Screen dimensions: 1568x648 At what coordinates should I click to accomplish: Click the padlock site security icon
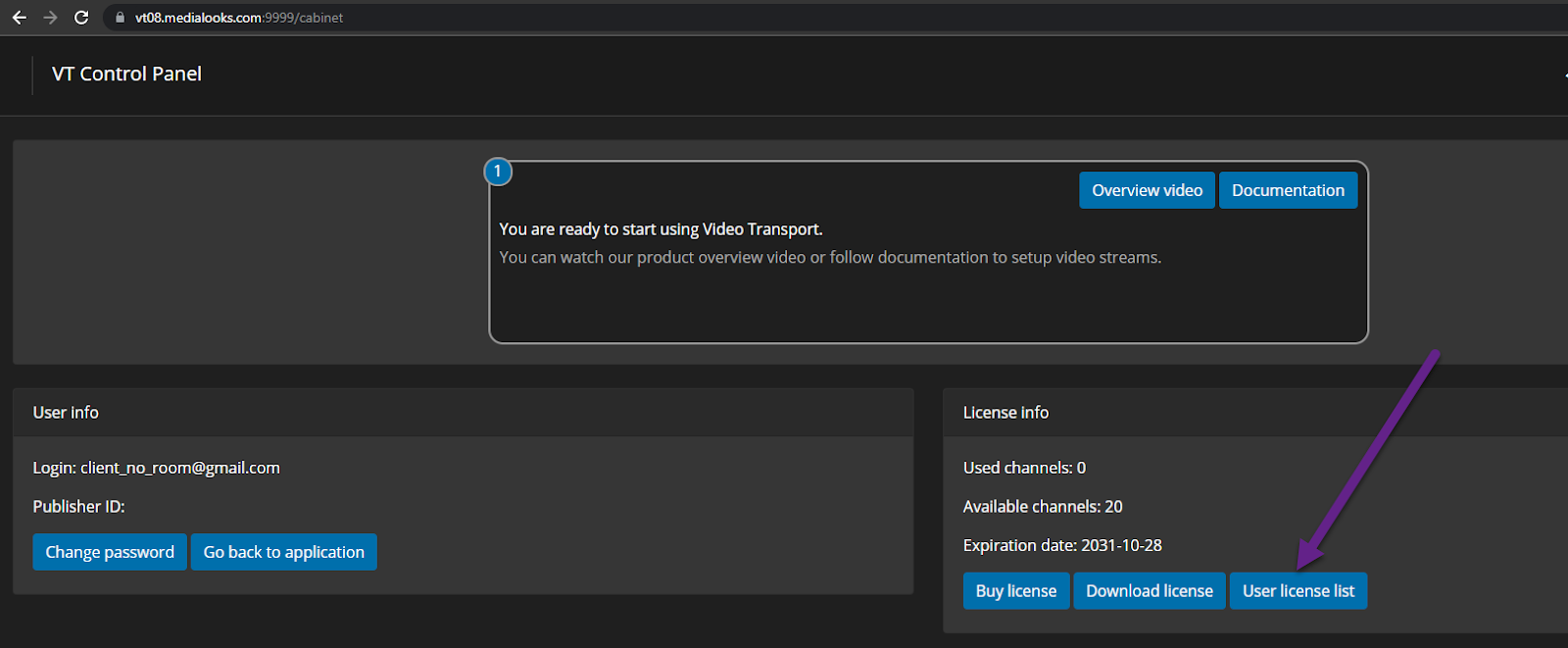121,18
